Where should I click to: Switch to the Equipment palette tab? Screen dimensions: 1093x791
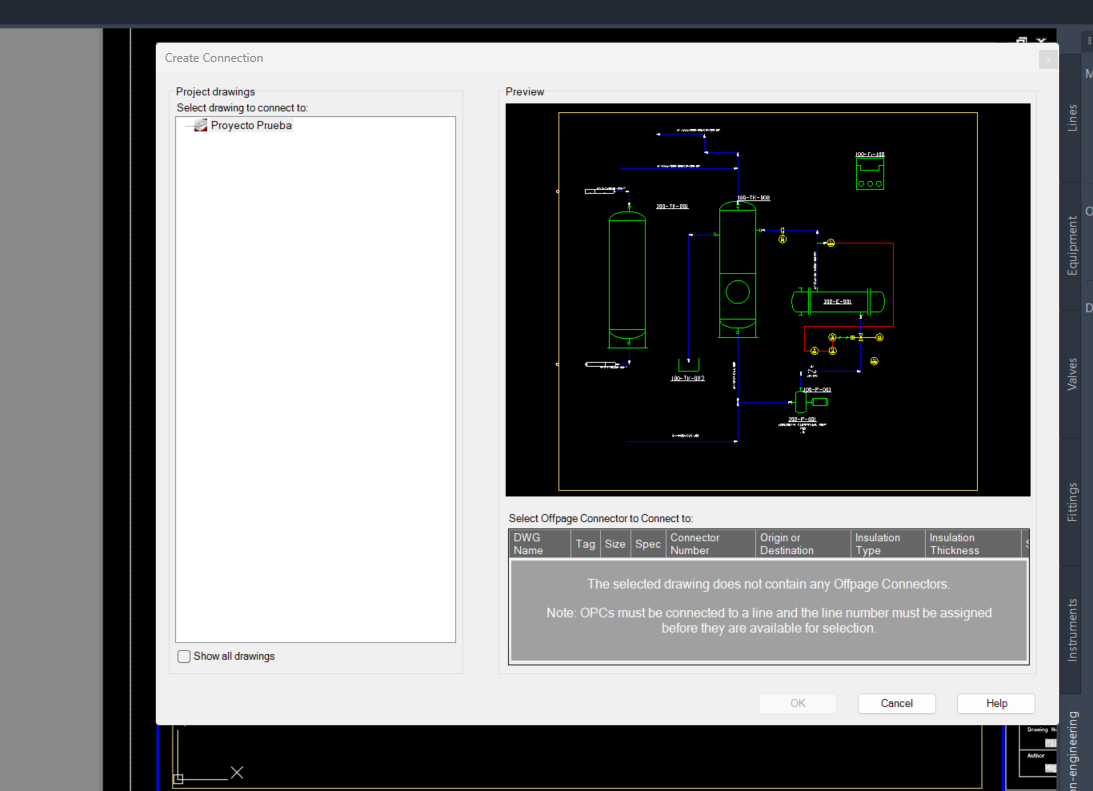coord(1073,245)
